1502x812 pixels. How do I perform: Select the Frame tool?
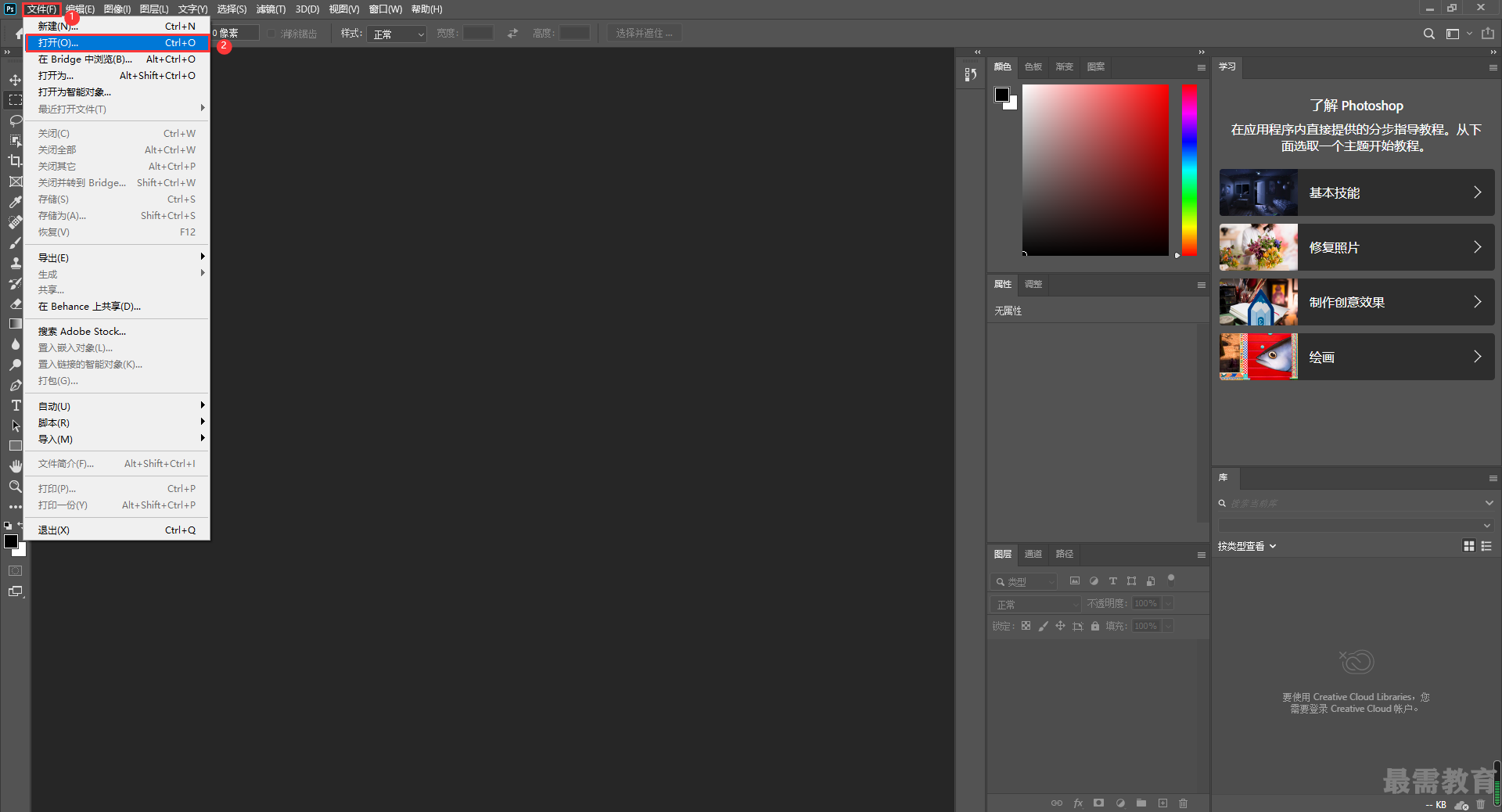pyautogui.click(x=15, y=181)
